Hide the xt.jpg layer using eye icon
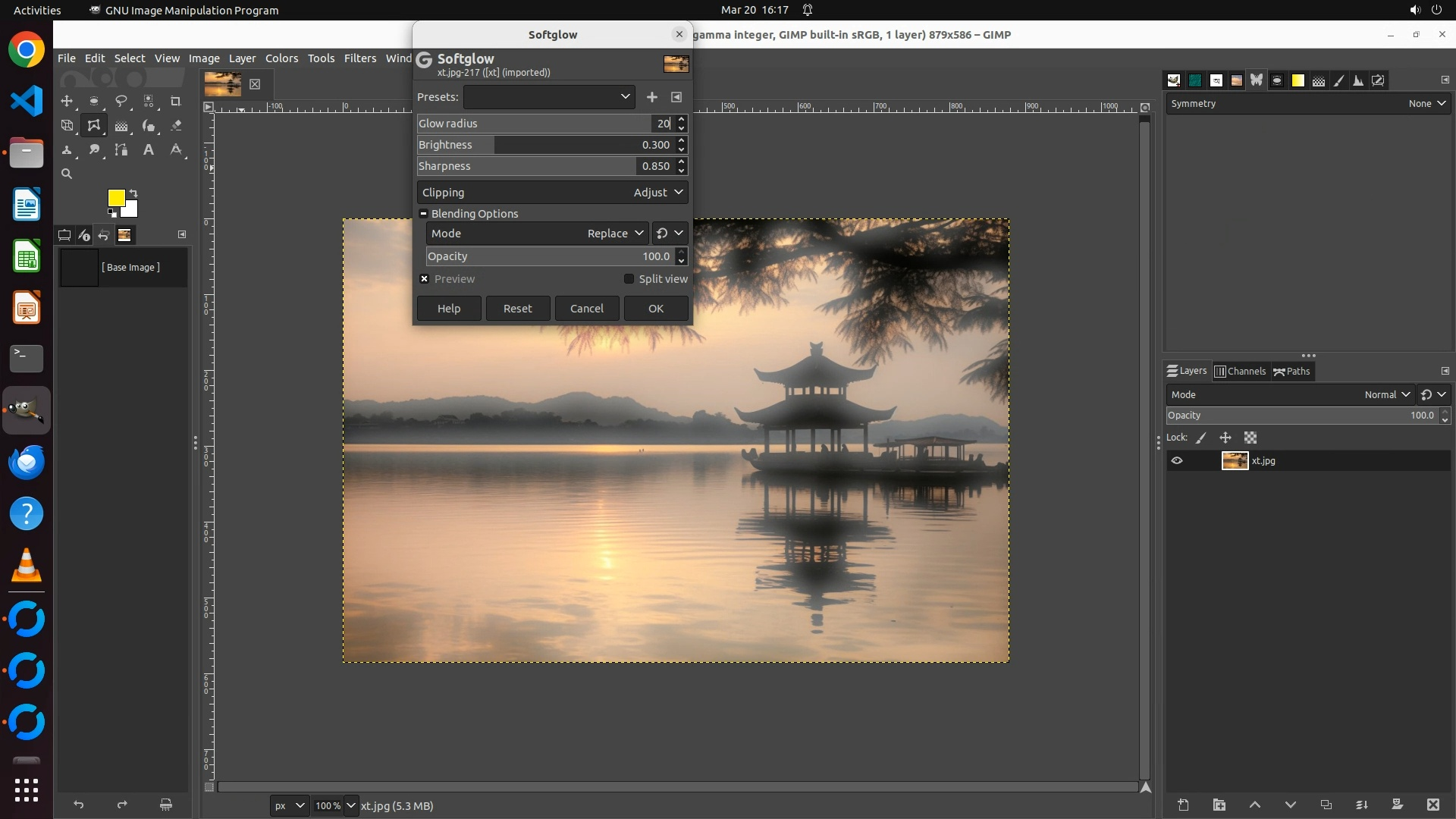The image size is (1456, 819). tap(1177, 460)
